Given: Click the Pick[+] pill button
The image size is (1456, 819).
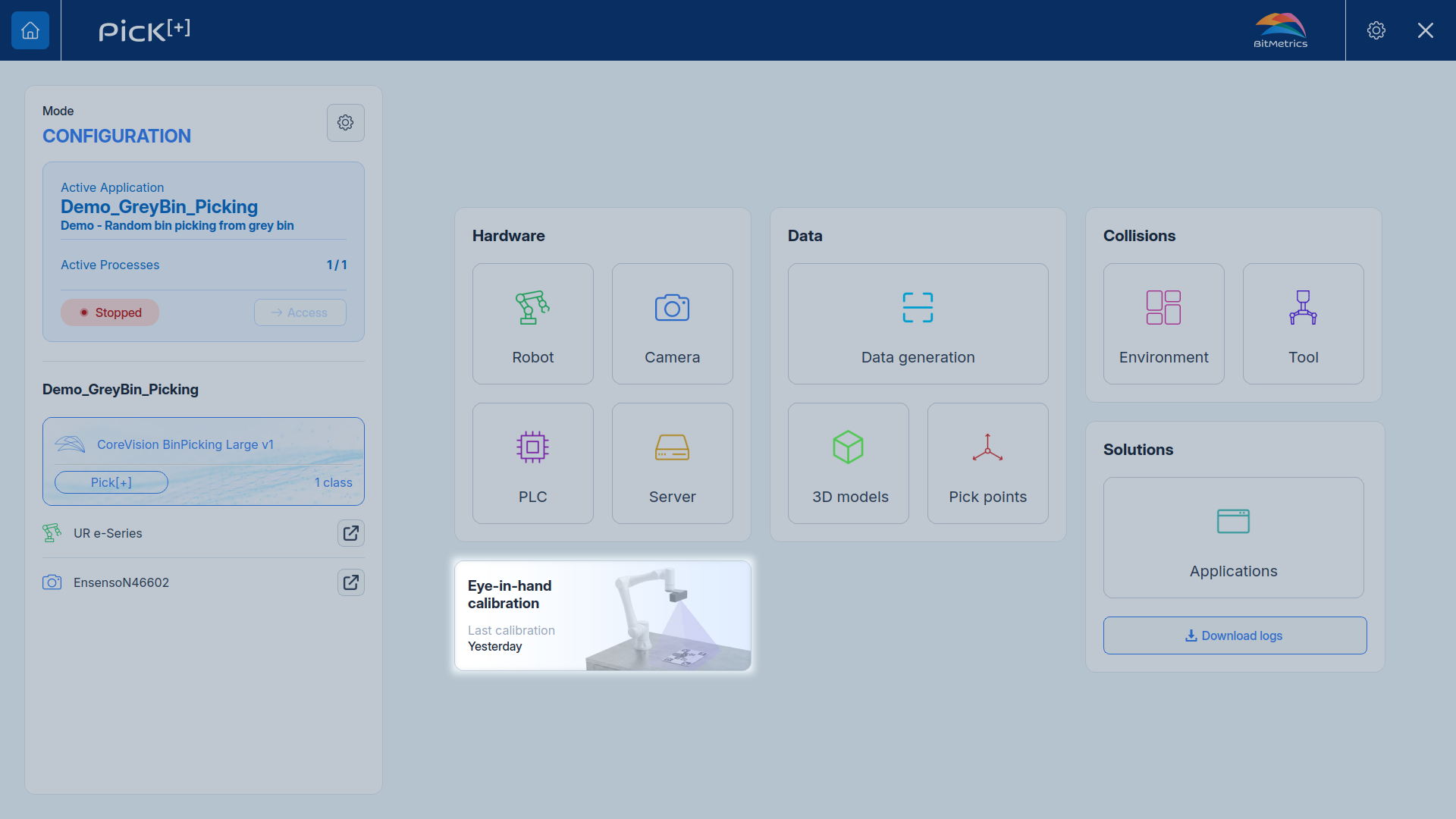Looking at the screenshot, I should (111, 482).
